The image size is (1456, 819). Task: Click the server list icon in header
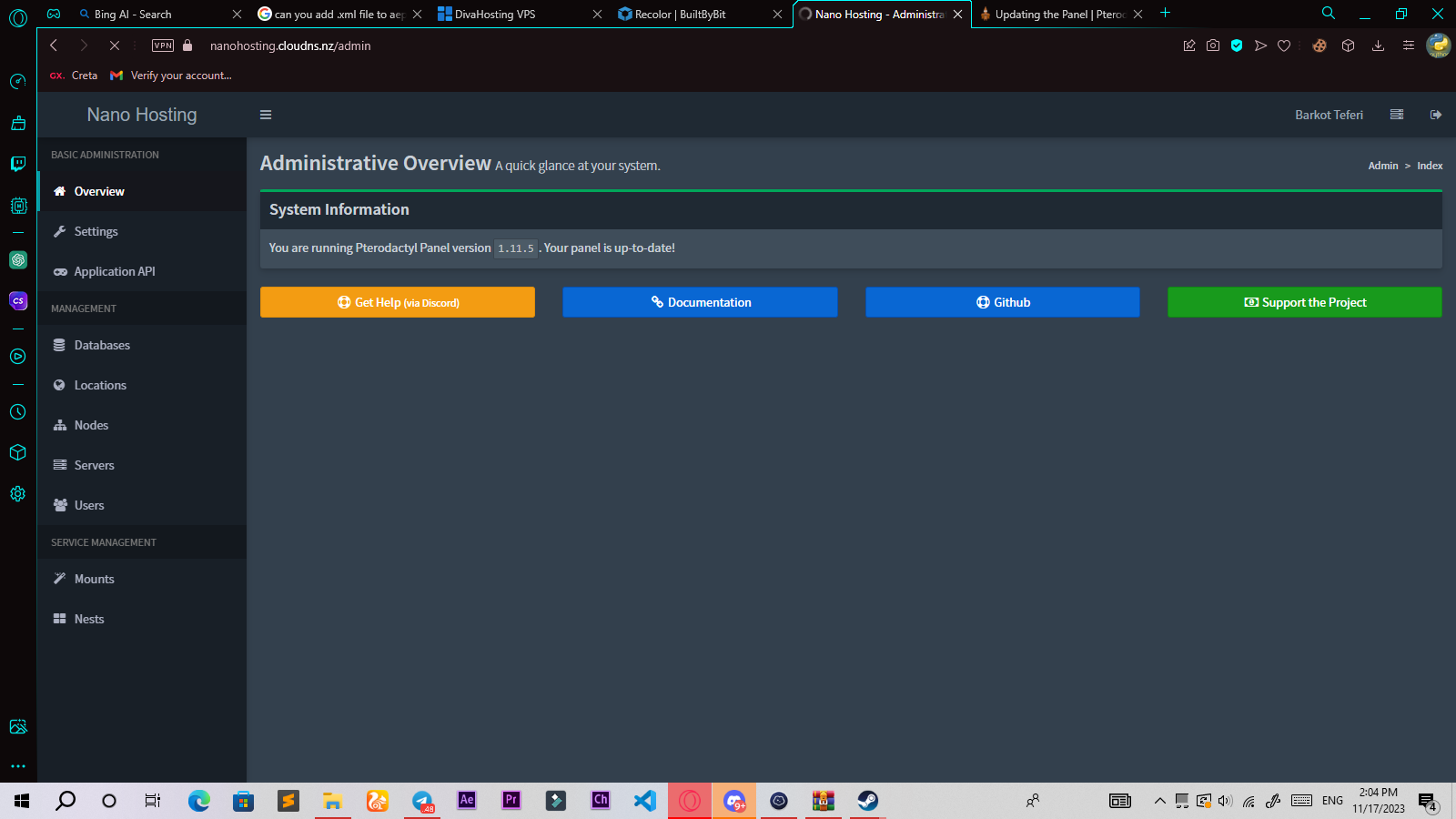tap(1397, 115)
